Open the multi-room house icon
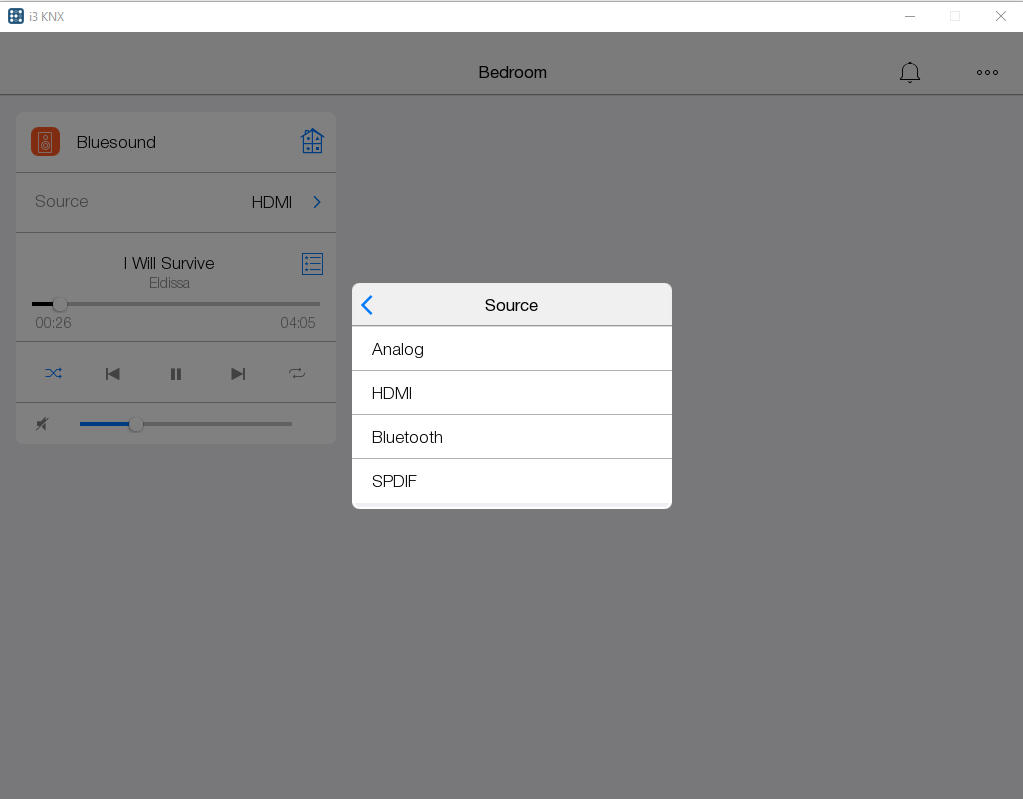The width and height of the screenshot is (1023, 799). [x=312, y=142]
